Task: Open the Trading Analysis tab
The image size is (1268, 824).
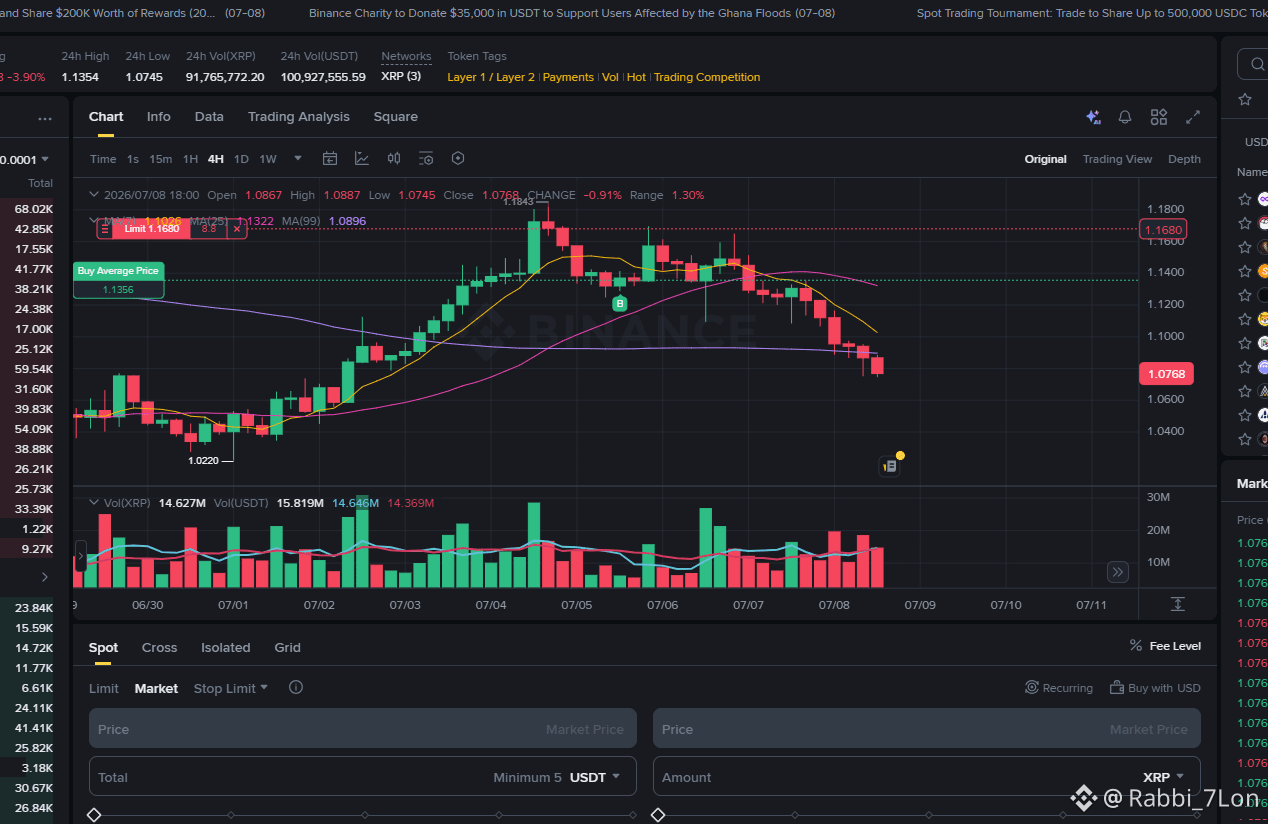Action: pyautogui.click(x=299, y=117)
